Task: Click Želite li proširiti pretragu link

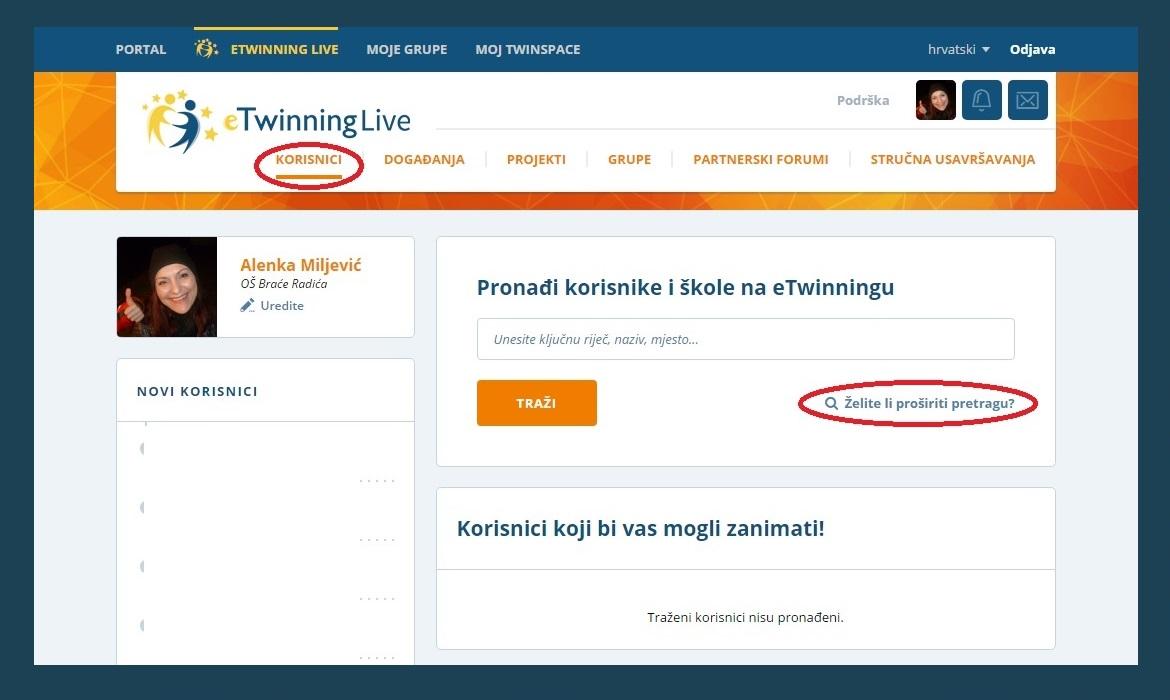Action: click(929, 403)
